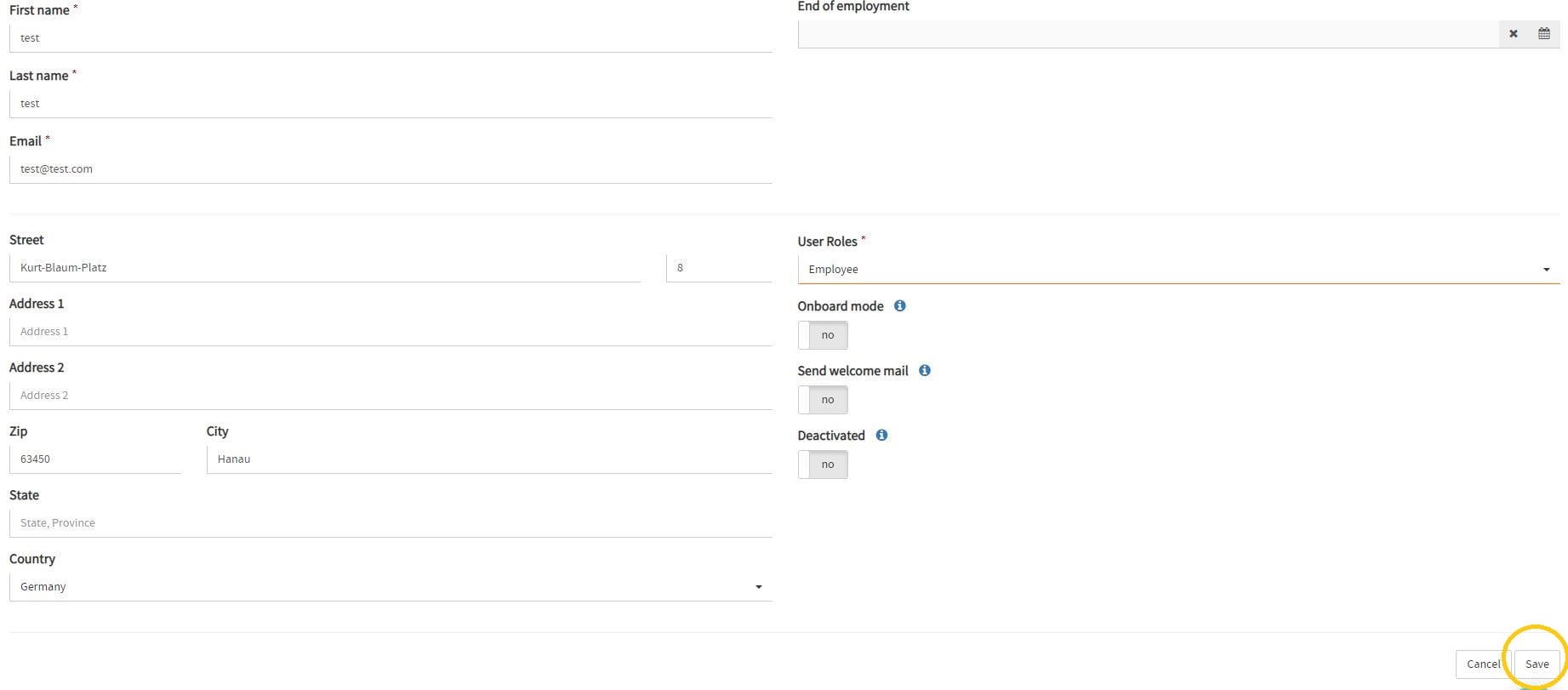
Task: Open the End of employment calendar picker
Action: (1543, 34)
